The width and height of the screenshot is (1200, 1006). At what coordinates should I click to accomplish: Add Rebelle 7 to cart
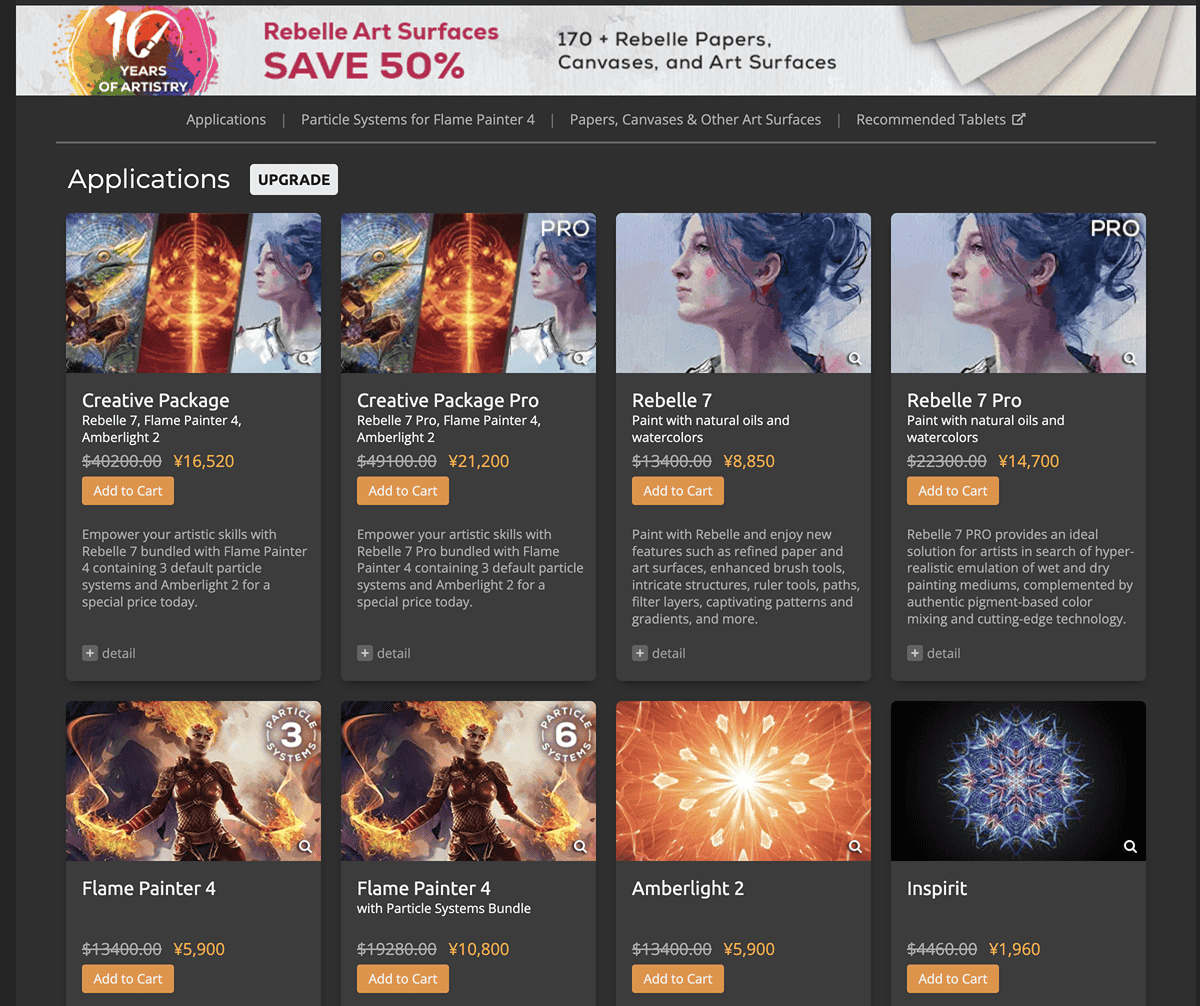coord(678,491)
